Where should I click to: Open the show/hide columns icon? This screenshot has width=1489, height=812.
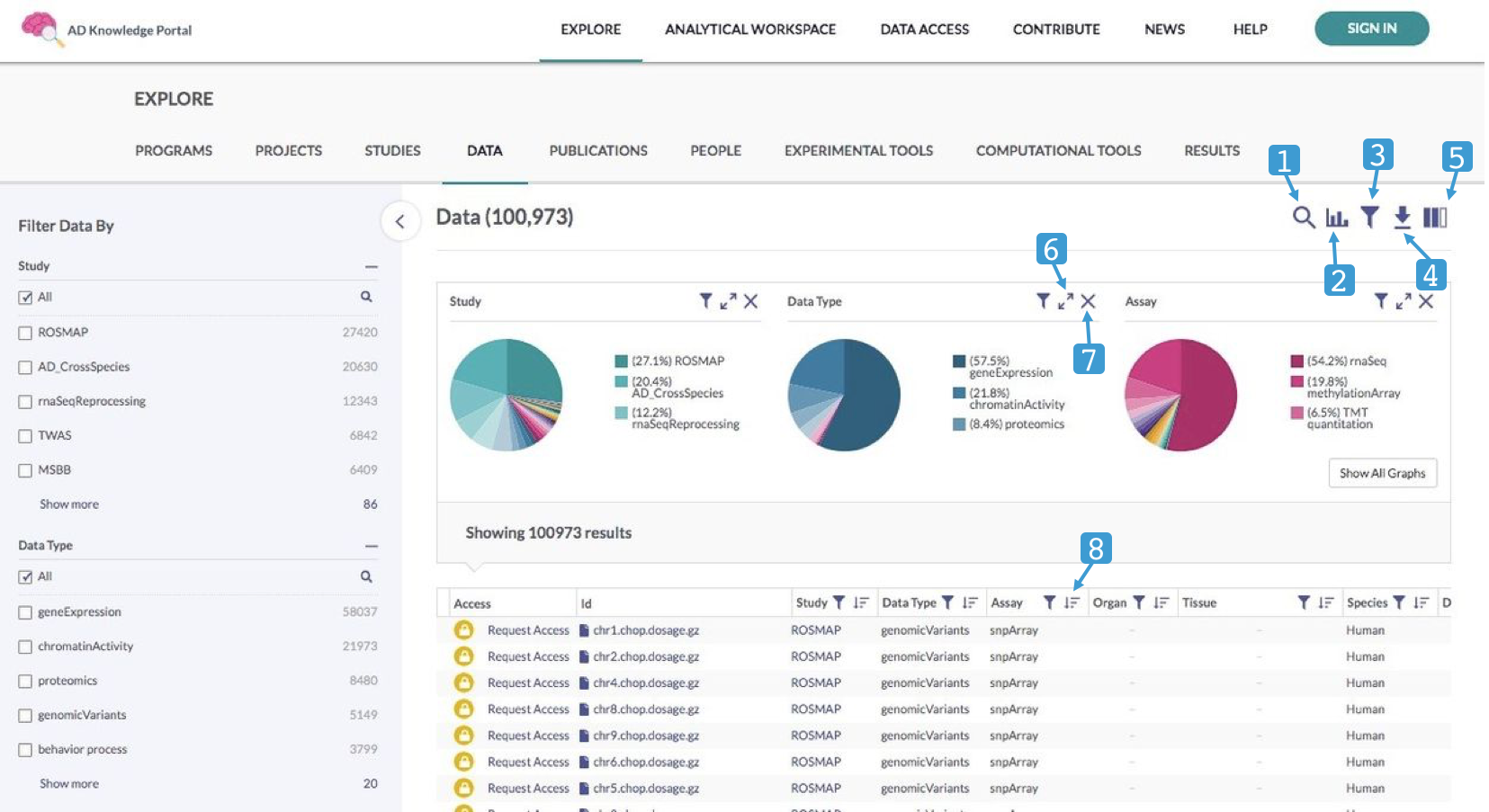[x=1435, y=217]
